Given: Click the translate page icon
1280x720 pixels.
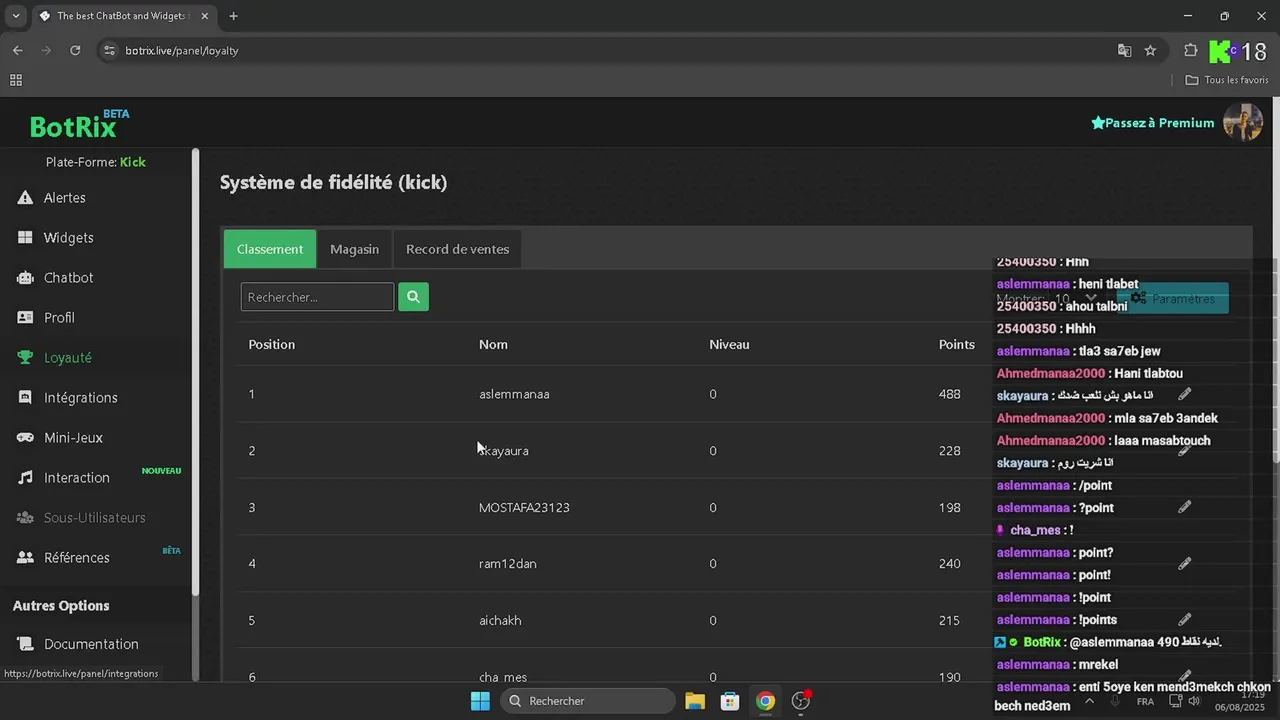Looking at the screenshot, I should (1124, 50).
